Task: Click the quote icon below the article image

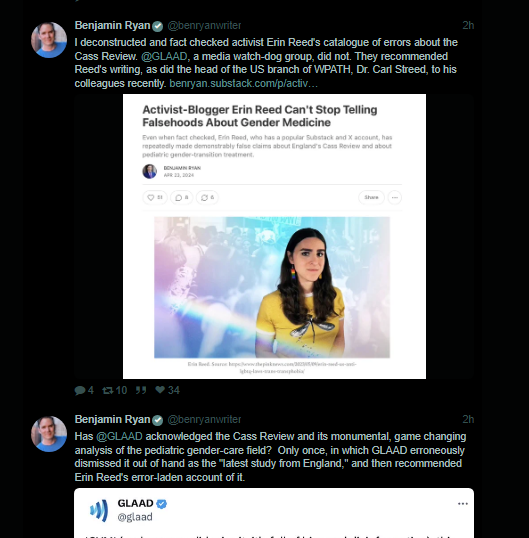Action: click(141, 390)
